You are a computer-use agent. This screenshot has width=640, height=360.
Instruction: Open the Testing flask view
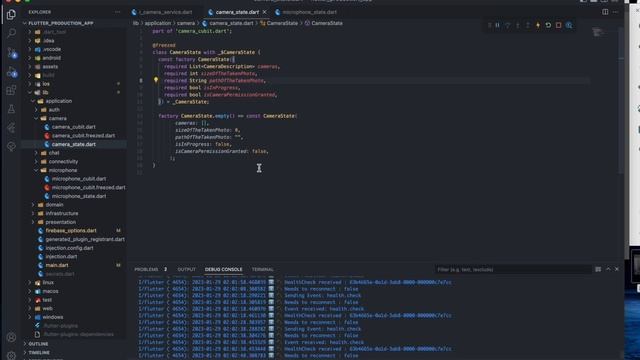[11, 109]
